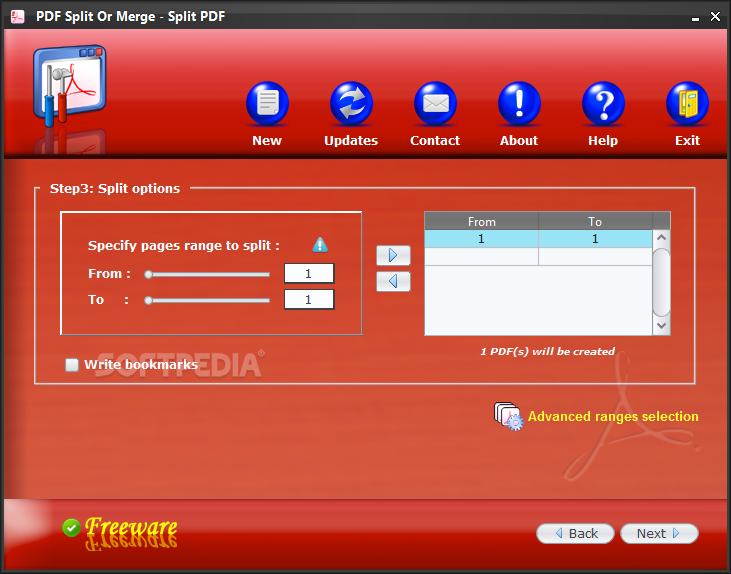Image resolution: width=731 pixels, height=574 pixels.
Task: Click the New label in toolbar
Action: [x=267, y=140]
